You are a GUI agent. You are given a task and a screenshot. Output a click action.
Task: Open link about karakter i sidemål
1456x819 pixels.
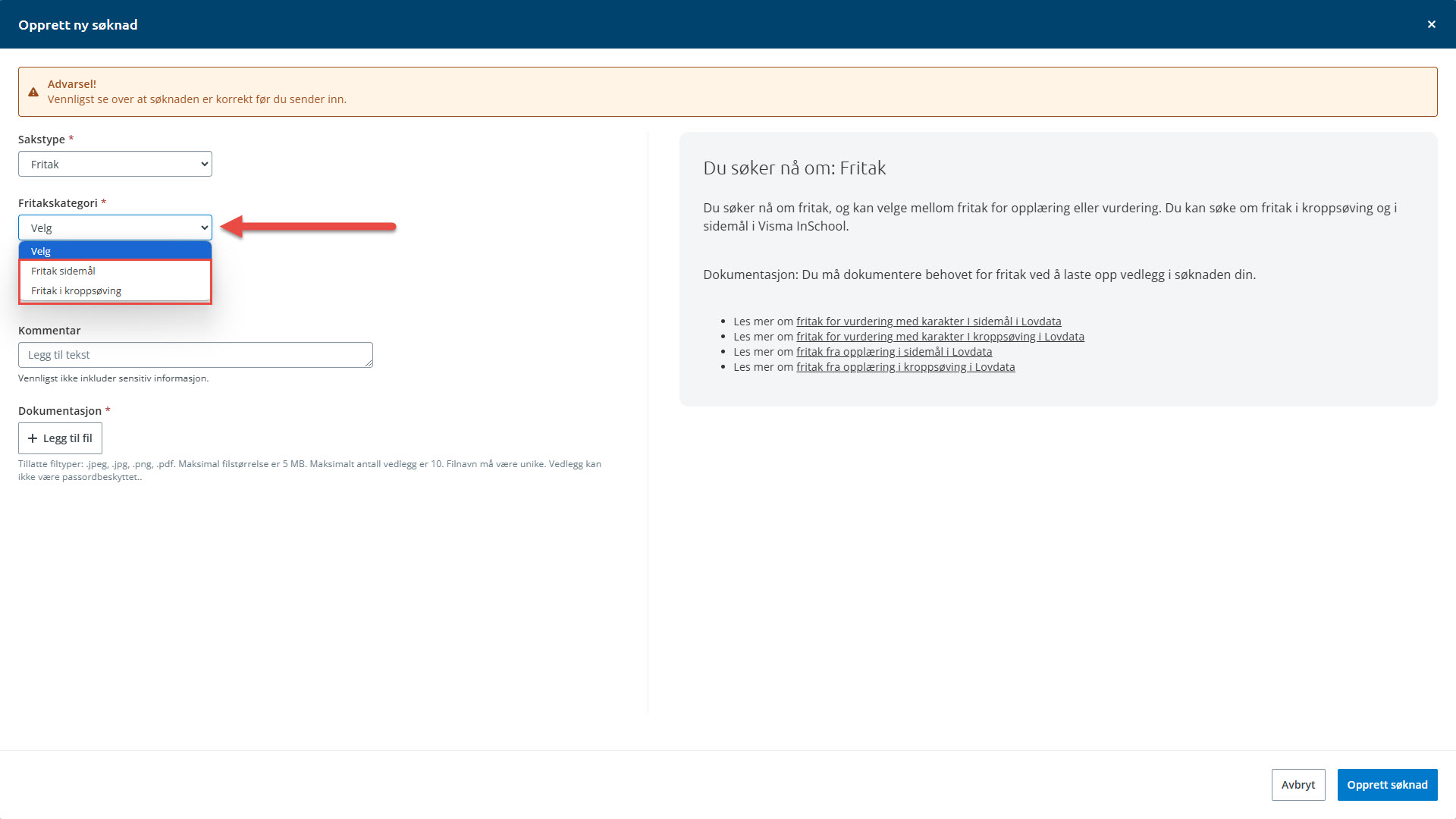click(928, 322)
